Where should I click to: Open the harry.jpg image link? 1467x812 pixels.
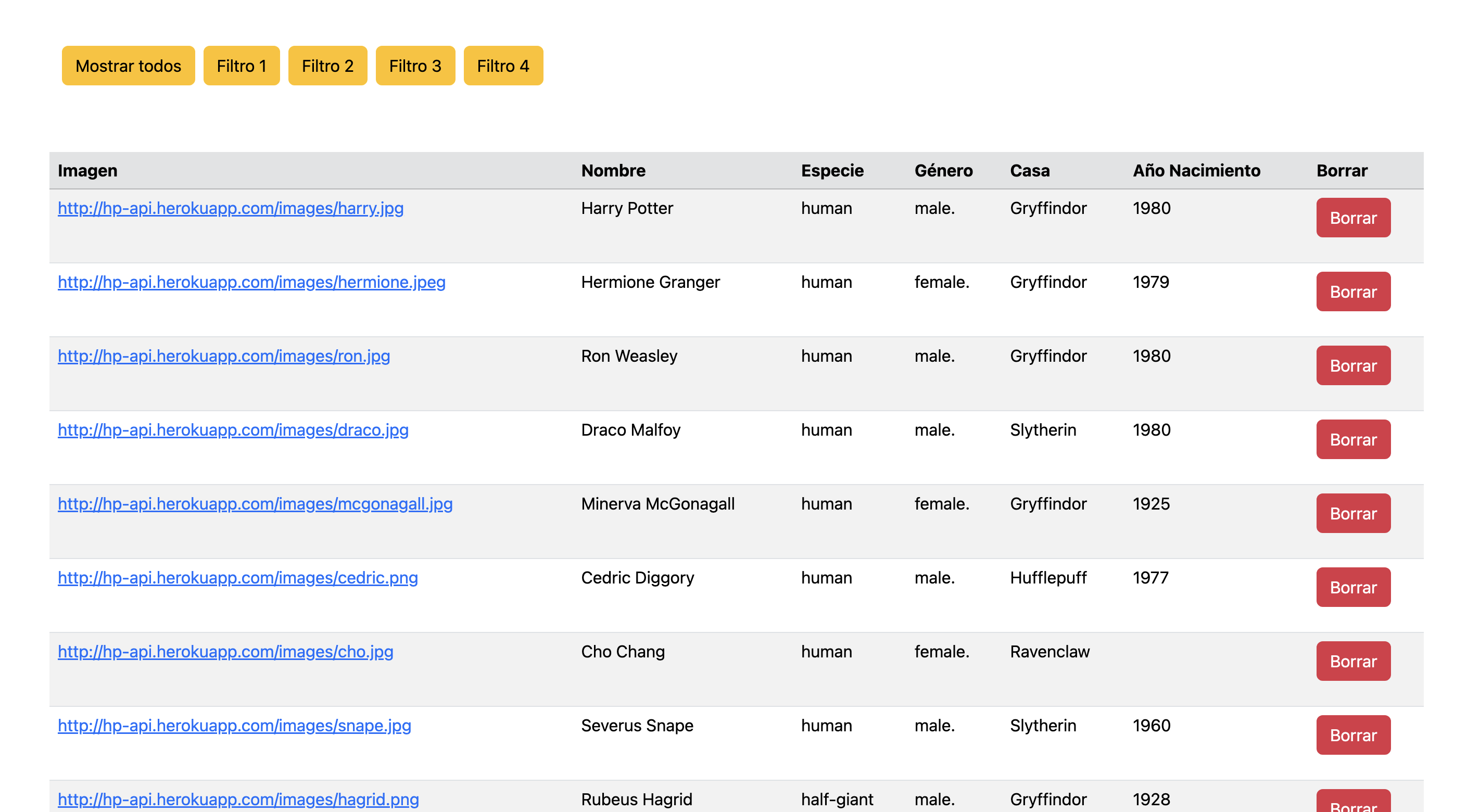tap(231, 208)
